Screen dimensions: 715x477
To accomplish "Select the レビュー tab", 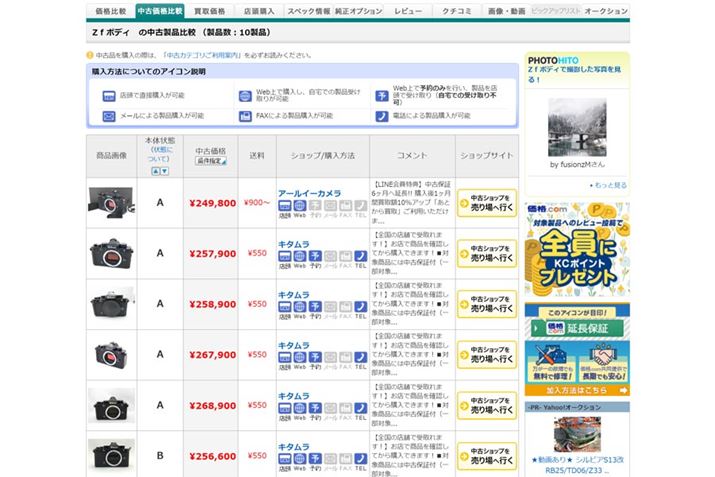I will click(408, 10).
